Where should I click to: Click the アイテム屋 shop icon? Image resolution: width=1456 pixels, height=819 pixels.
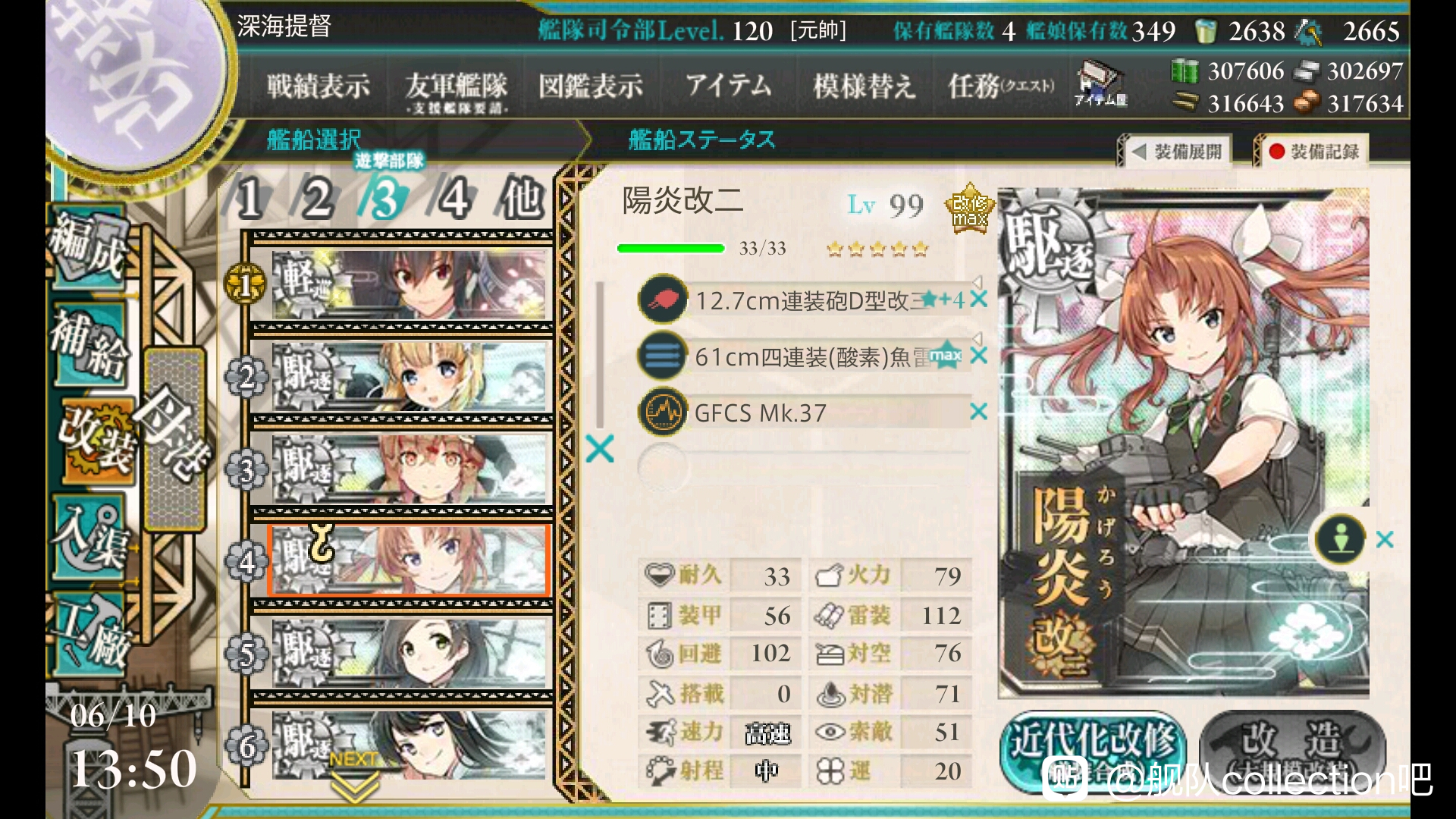tap(1100, 85)
